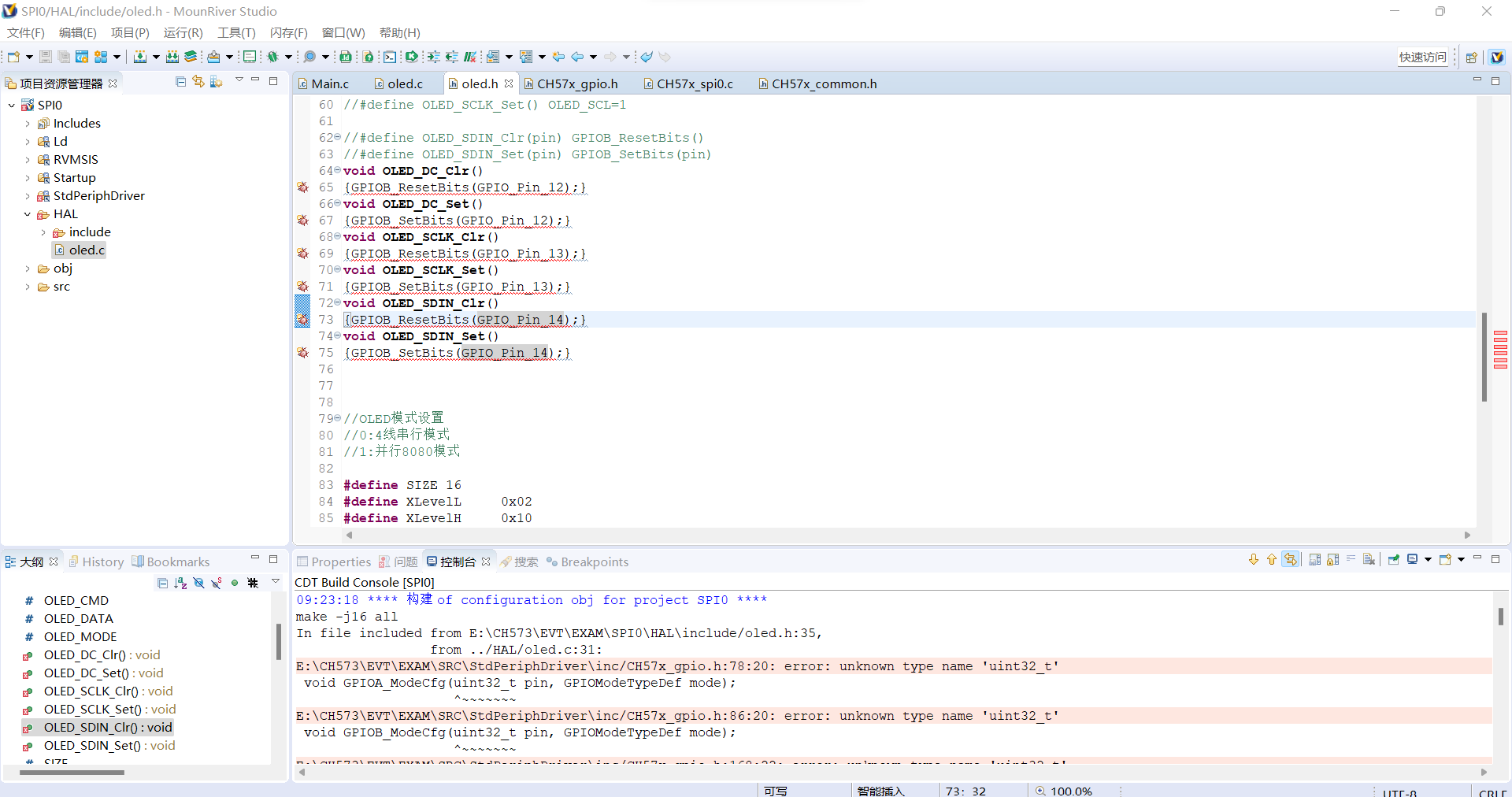This screenshot has height=797, width=1512.
Task: Click the Save toolbar icon
Action: 46,57
